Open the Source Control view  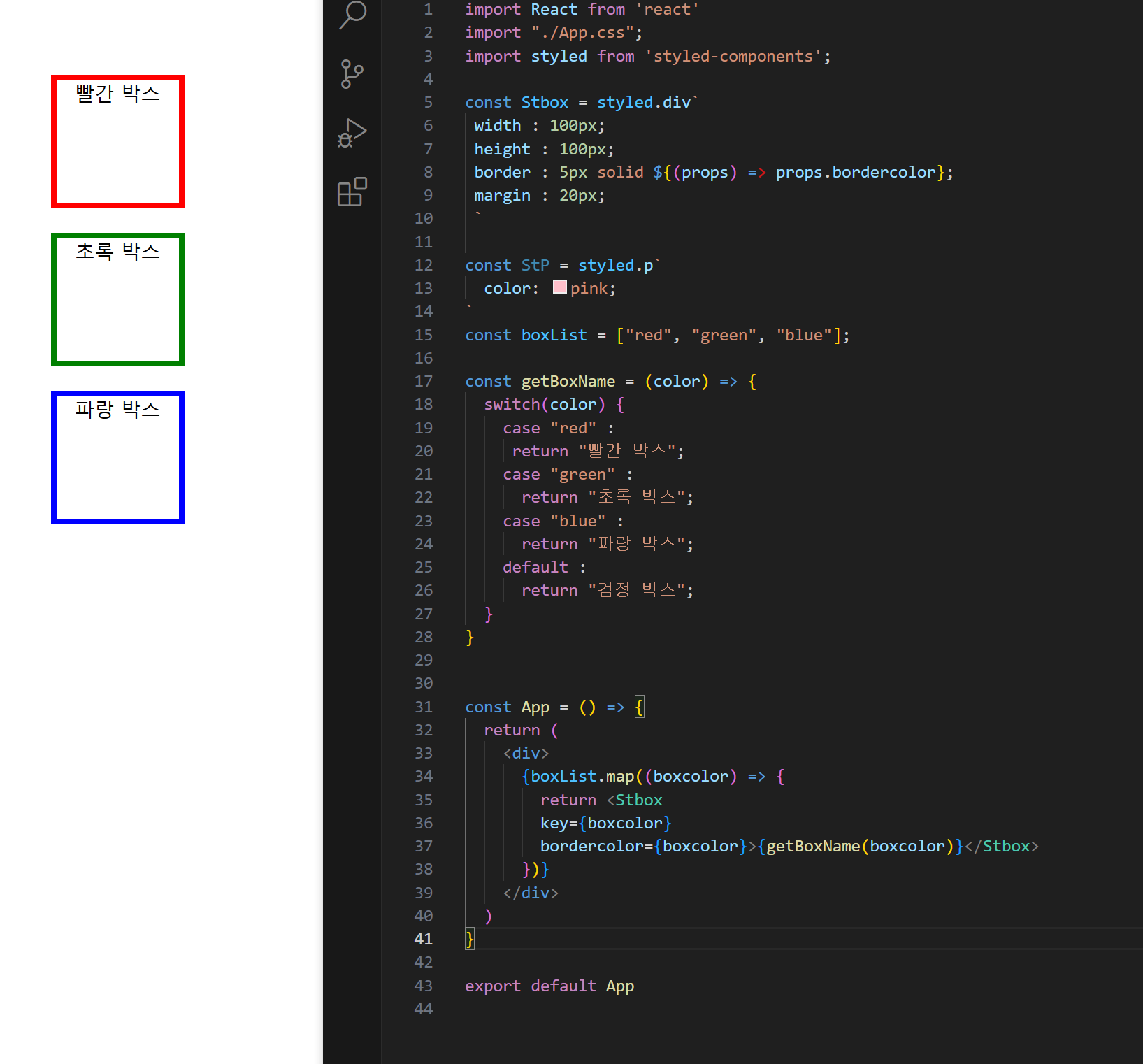pos(352,73)
